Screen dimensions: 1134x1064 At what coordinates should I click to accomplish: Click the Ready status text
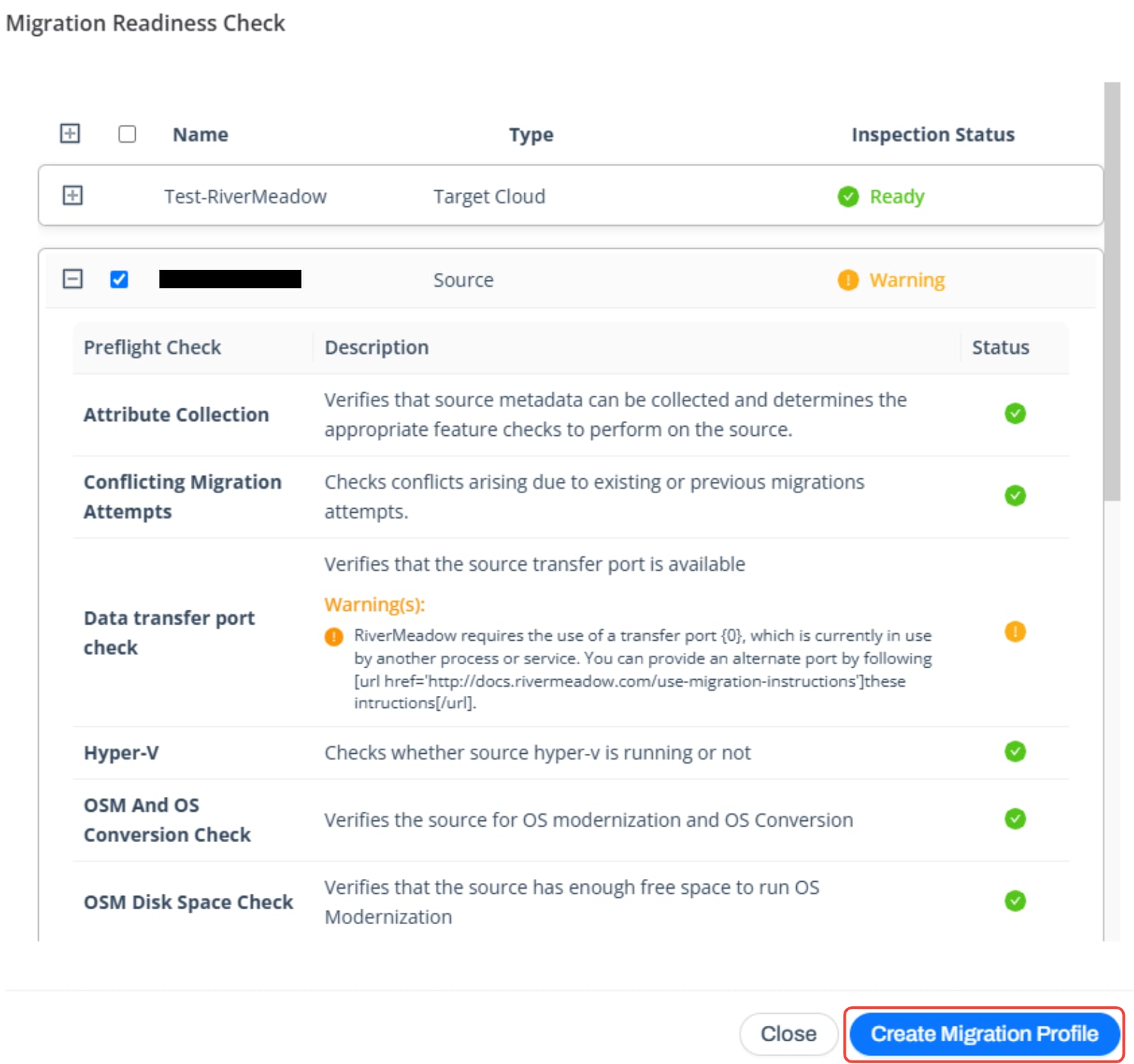pos(897,196)
